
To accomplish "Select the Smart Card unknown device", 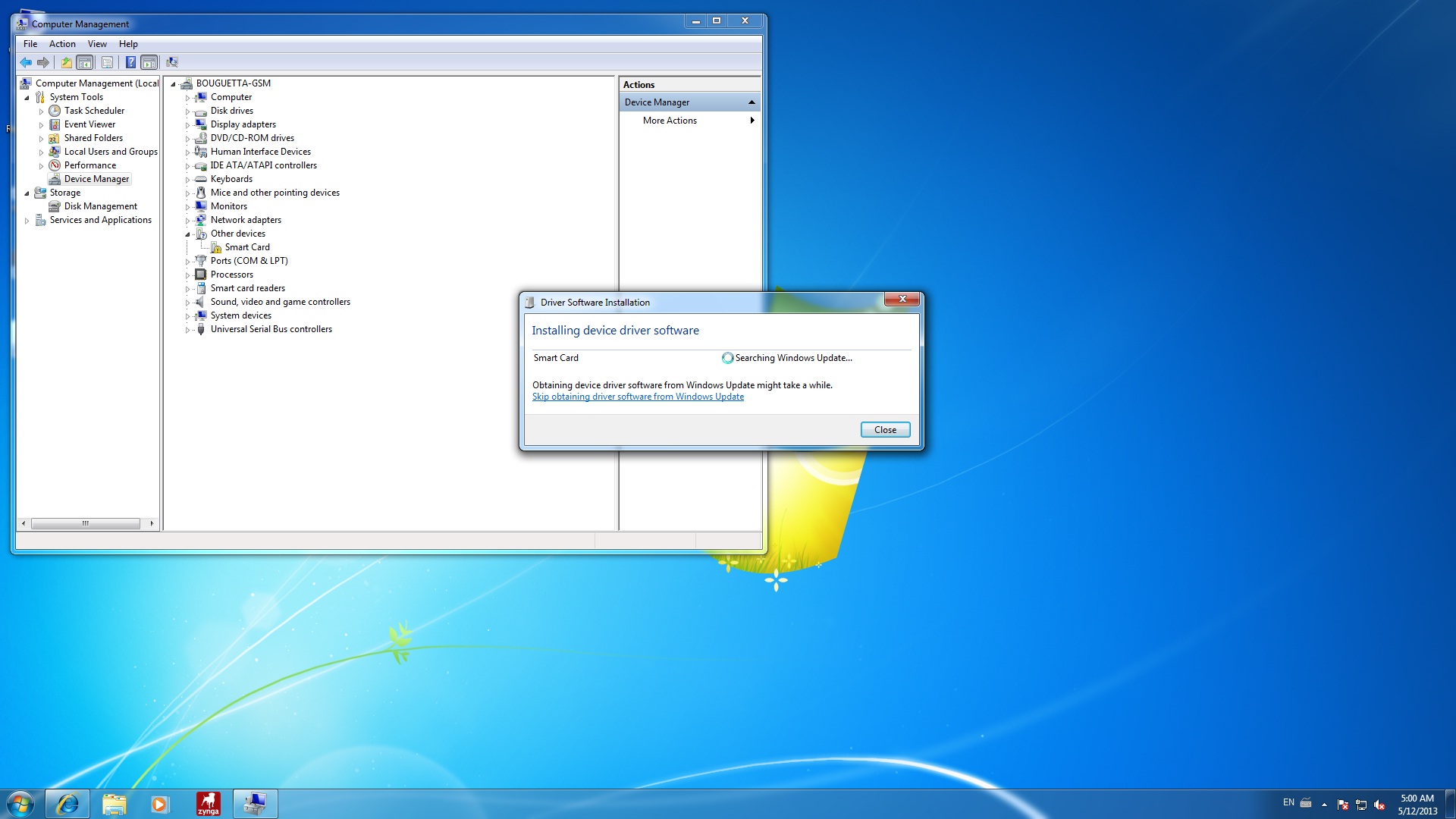I will pos(247,247).
